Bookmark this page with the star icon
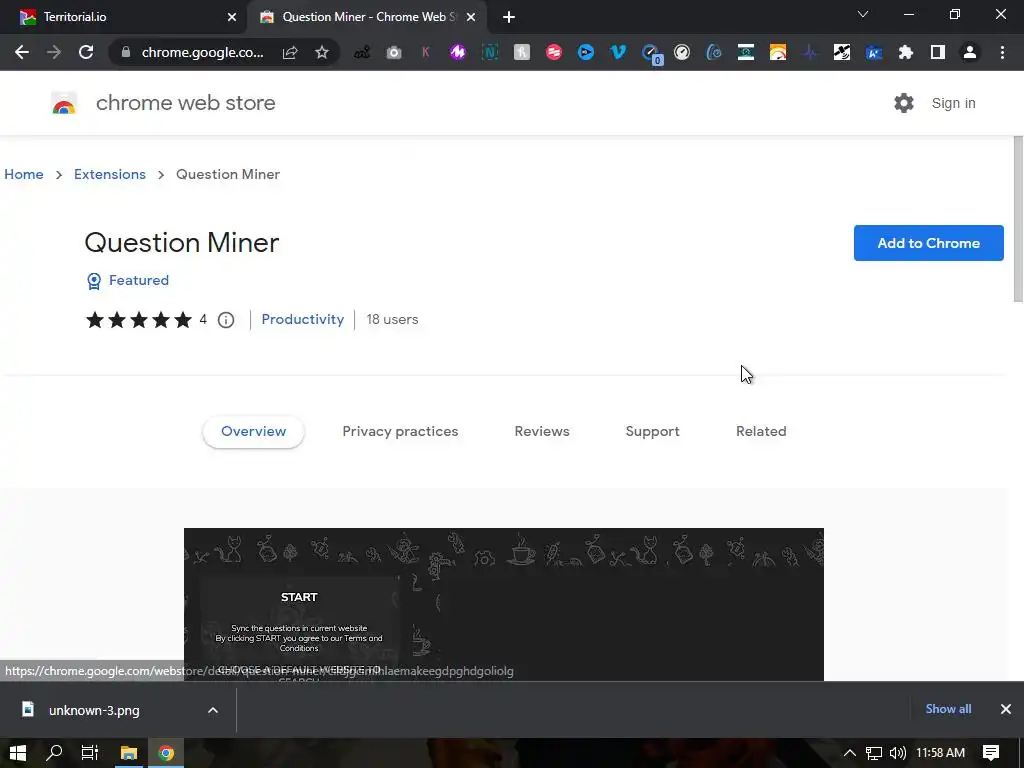 click(x=322, y=52)
